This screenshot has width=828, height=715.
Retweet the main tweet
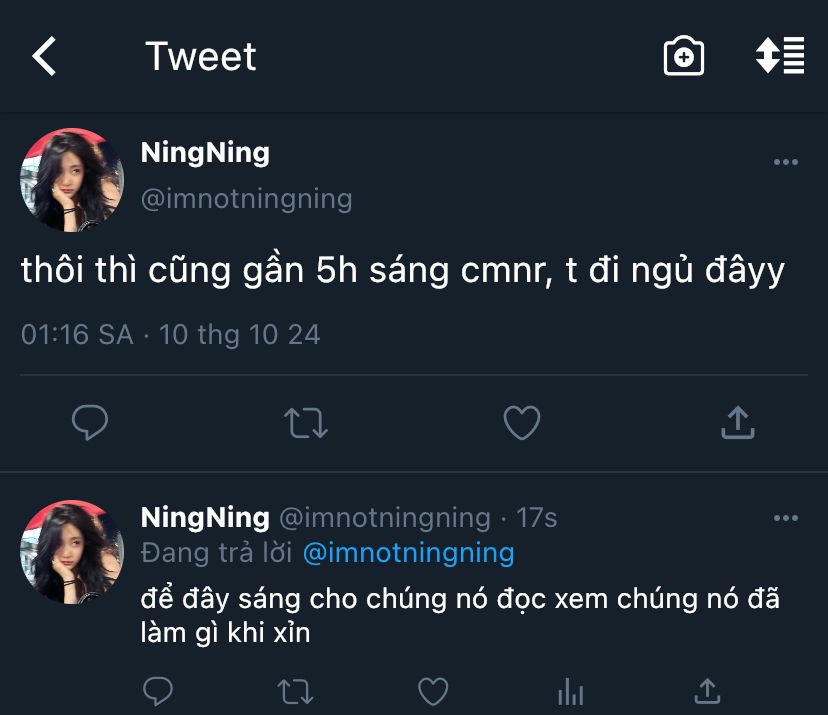tap(306, 423)
